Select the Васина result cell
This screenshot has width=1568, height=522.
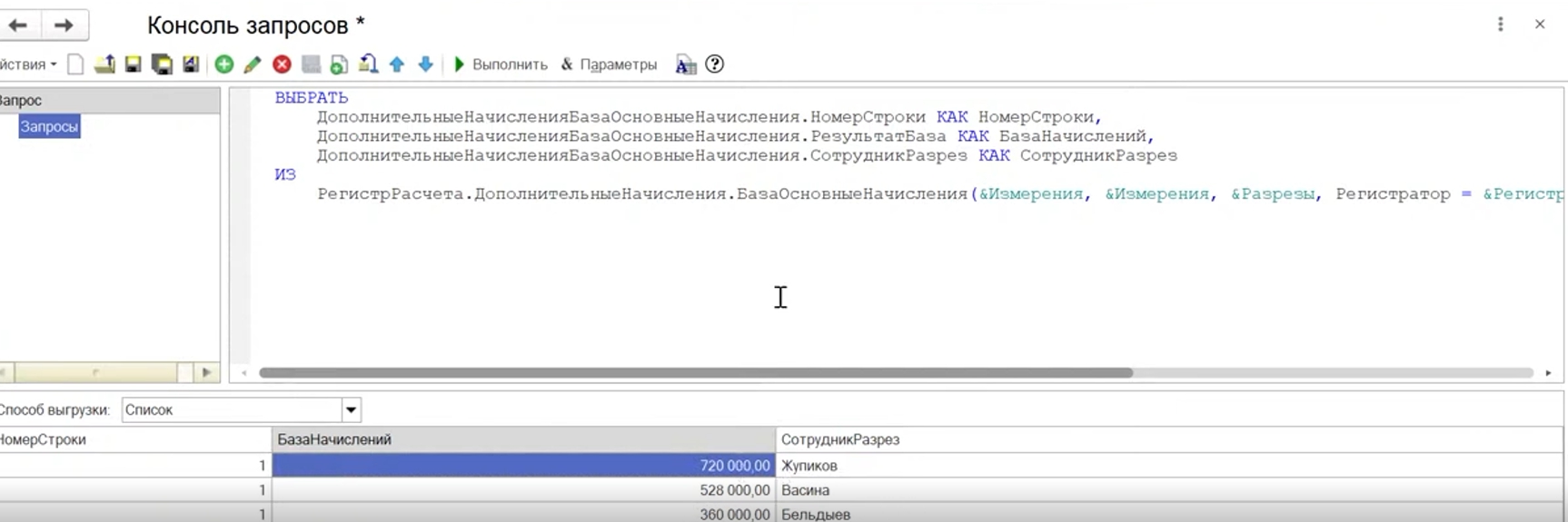805,490
